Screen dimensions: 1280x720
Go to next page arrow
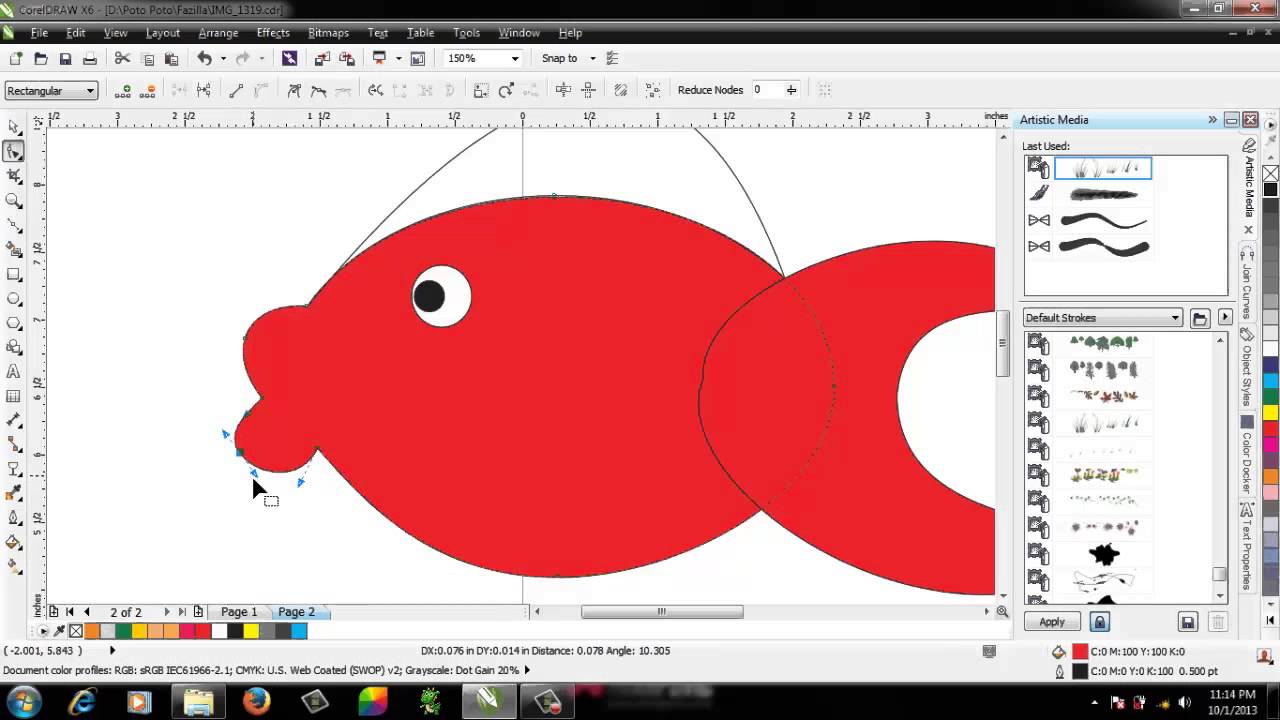[167, 612]
